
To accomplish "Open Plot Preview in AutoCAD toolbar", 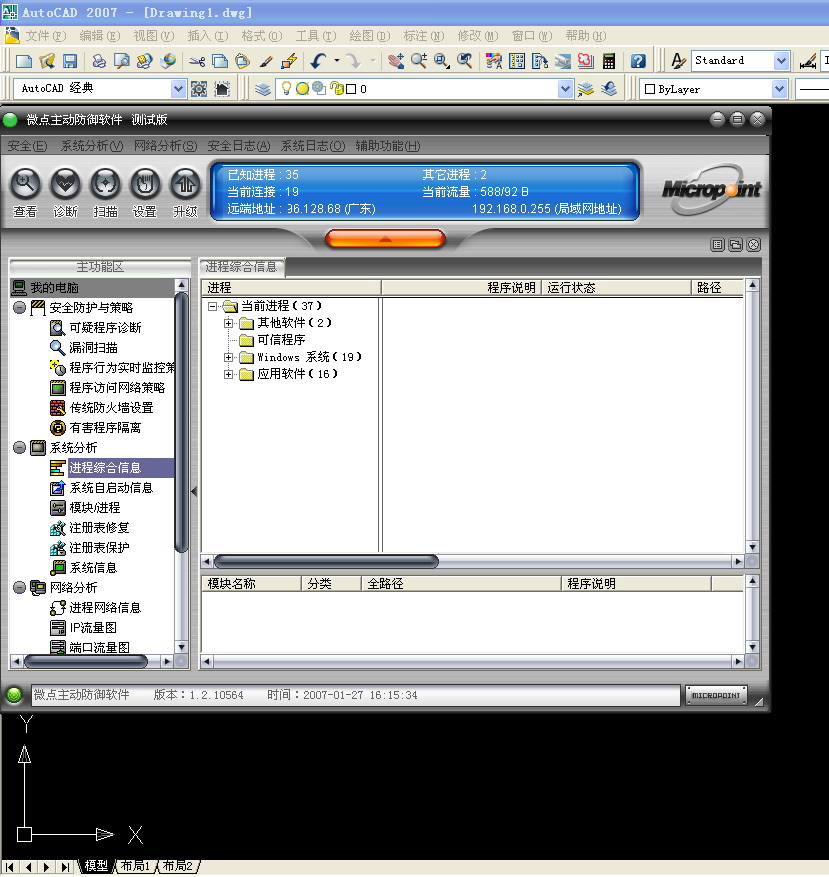I will [x=121, y=60].
